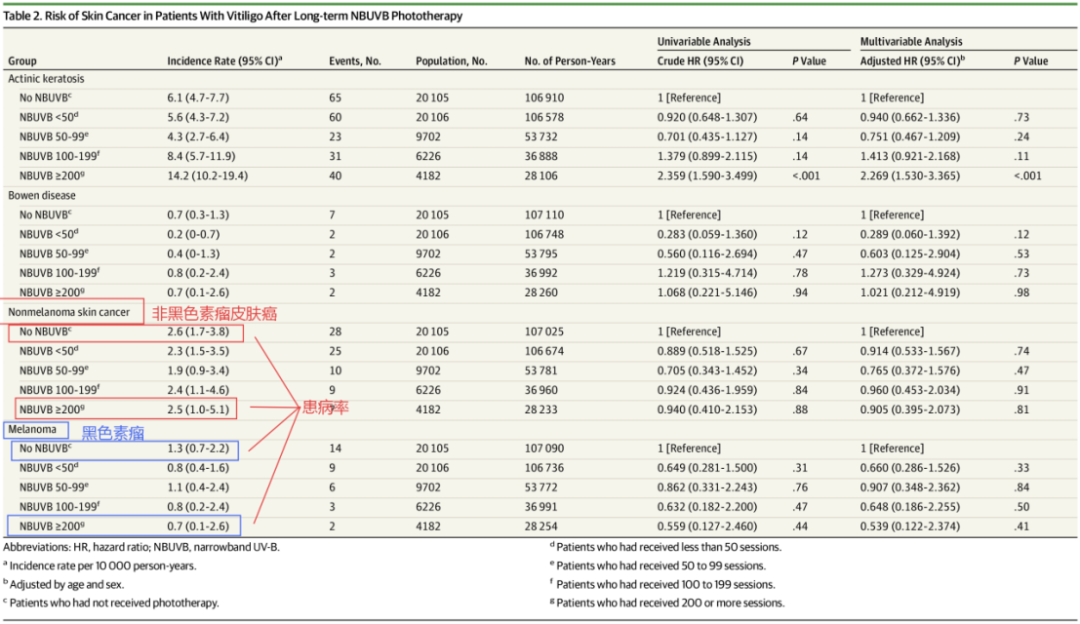Click the Events, No. column header

click(x=355, y=61)
